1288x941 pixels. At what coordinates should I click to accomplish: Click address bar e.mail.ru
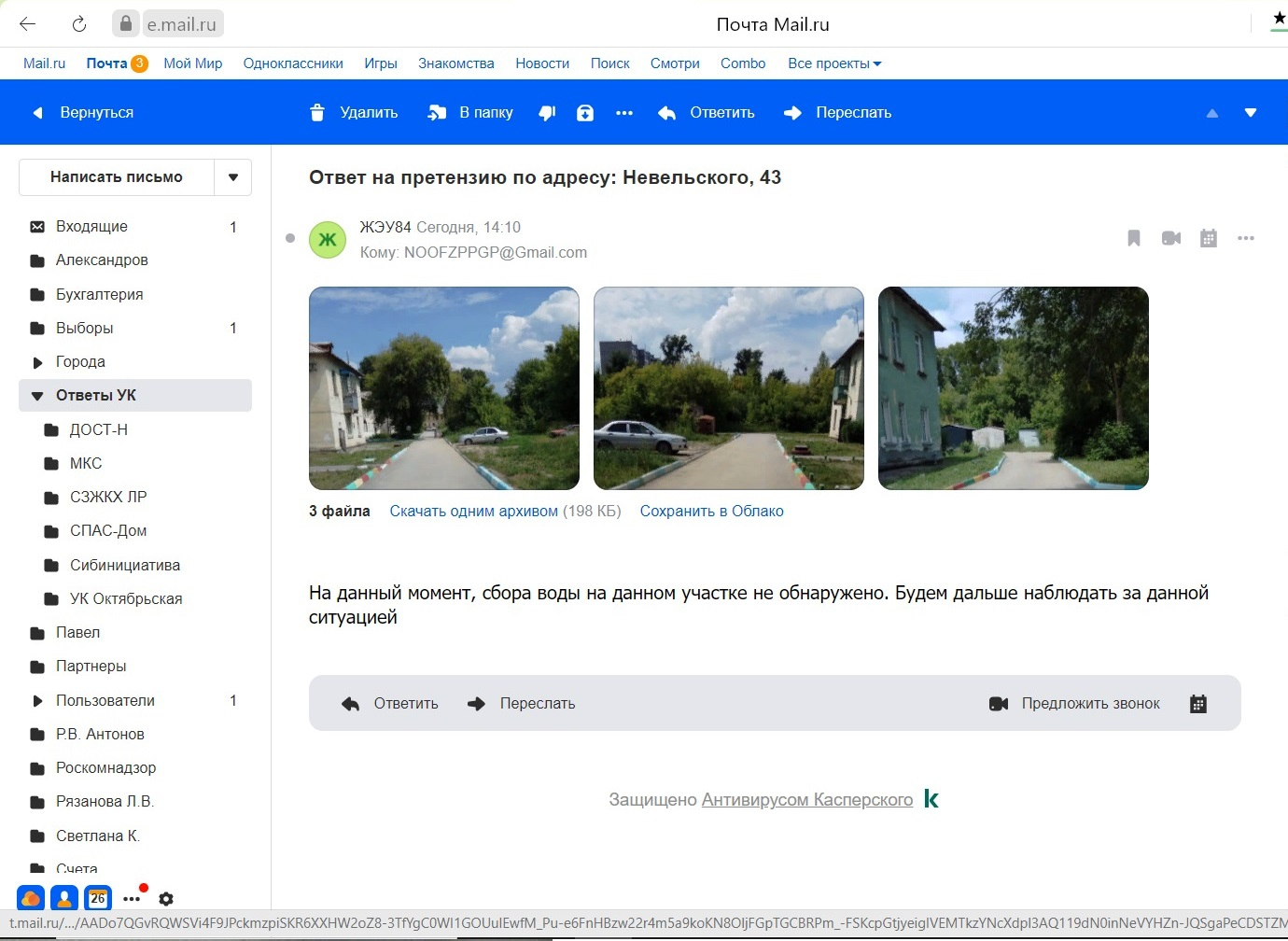point(181,24)
